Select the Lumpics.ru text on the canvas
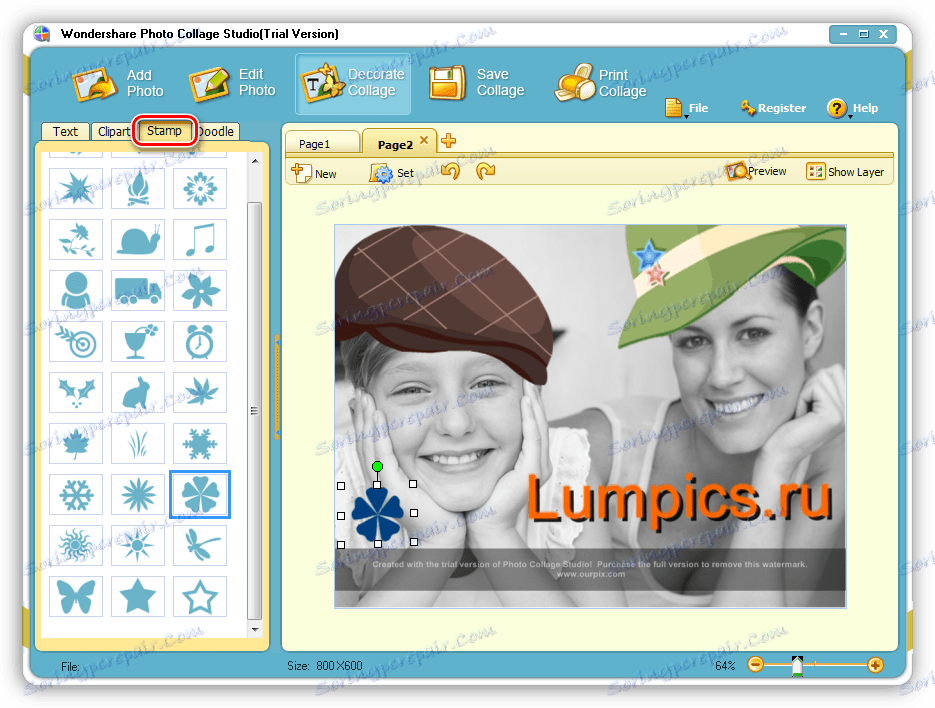The width and height of the screenshot is (935, 708). (679, 500)
